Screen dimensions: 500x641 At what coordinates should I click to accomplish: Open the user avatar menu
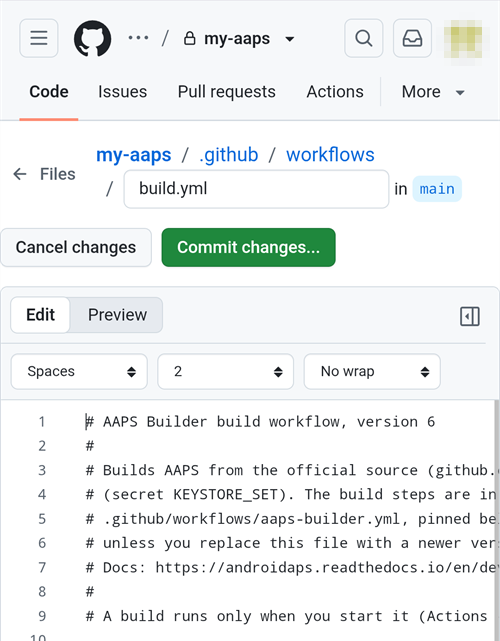pos(465,39)
